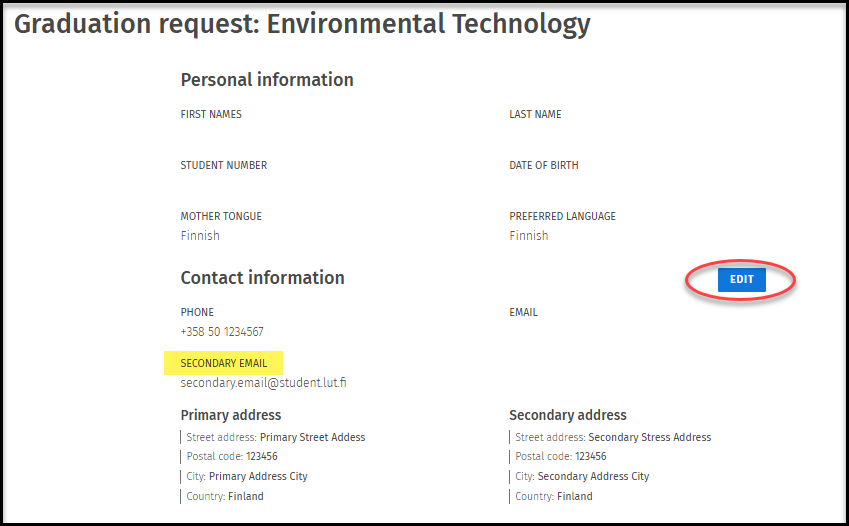The image size is (849, 526).
Task: Click the Graduation request page heading
Action: 302,24
